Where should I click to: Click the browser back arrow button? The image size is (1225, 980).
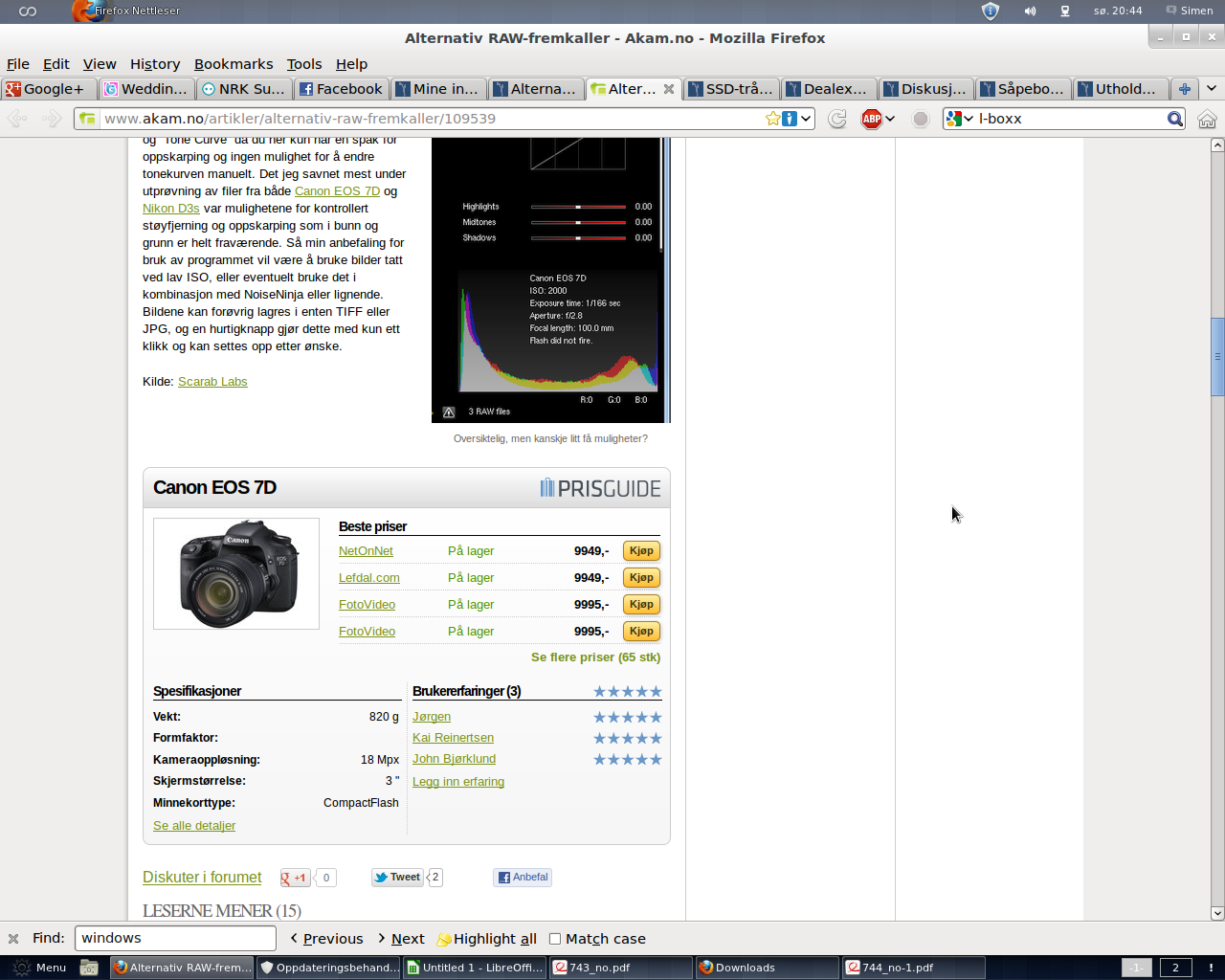point(16,119)
